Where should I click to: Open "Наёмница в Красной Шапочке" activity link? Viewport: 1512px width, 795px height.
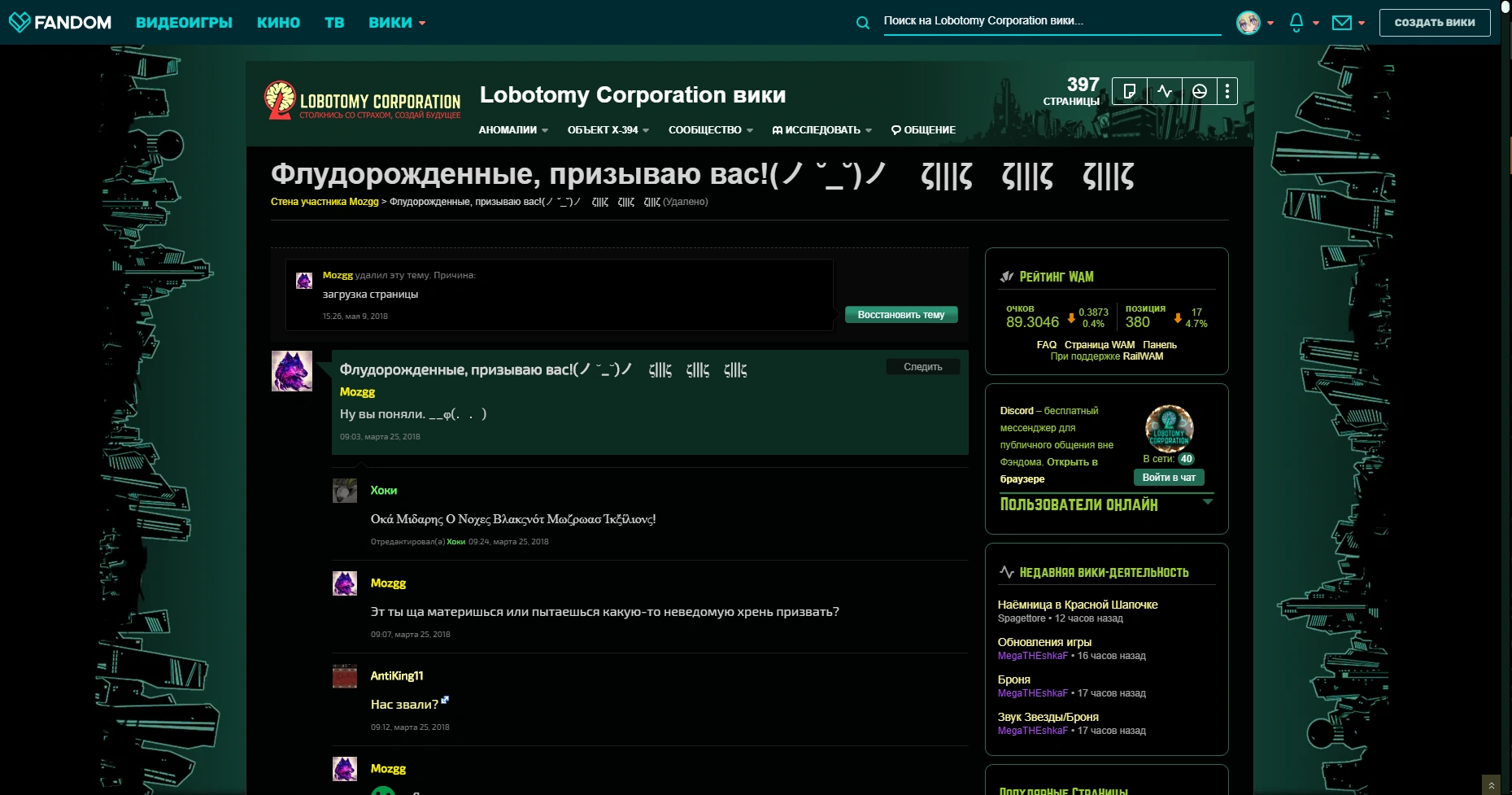tap(1078, 605)
